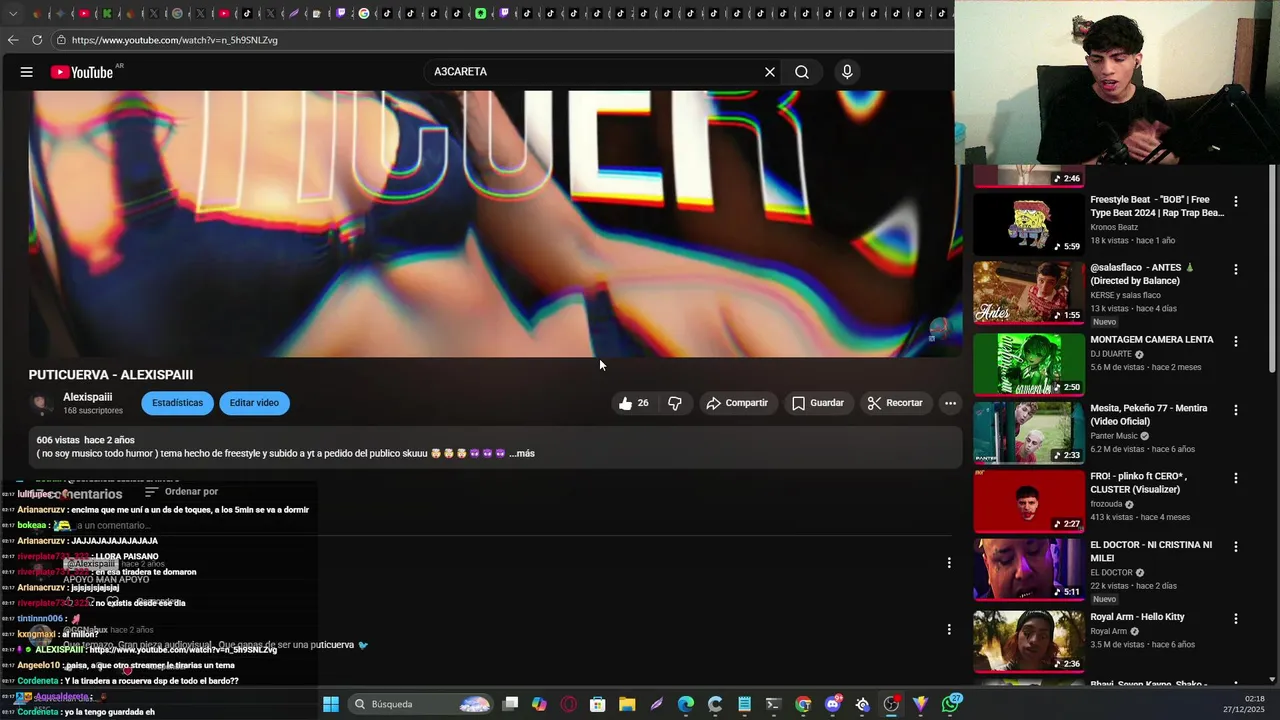Image resolution: width=1280 pixels, height=720 pixels.
Task: Open the Opera browser taskbar icon
Action: click(x=569, y=704)
